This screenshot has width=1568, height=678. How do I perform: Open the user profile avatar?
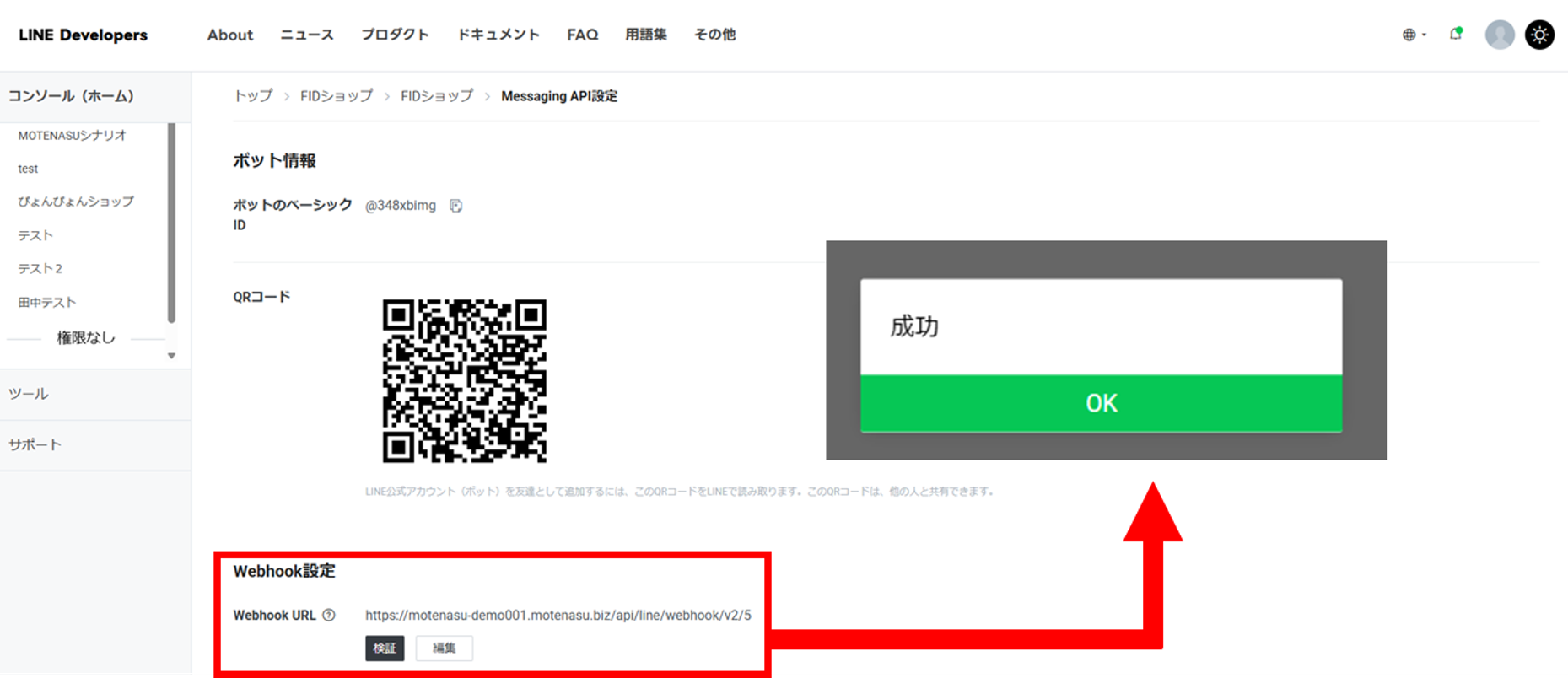click(x=1499, y=35)
